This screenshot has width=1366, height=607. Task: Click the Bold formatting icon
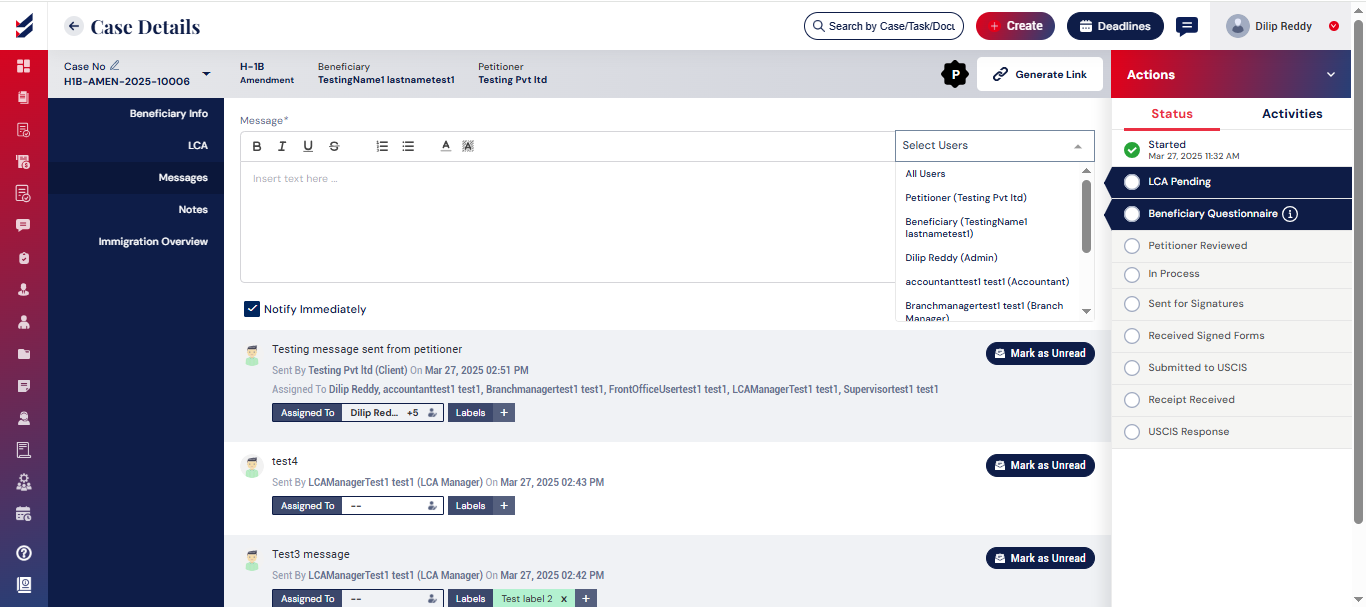pyautogui.click(x=257, y=146)
